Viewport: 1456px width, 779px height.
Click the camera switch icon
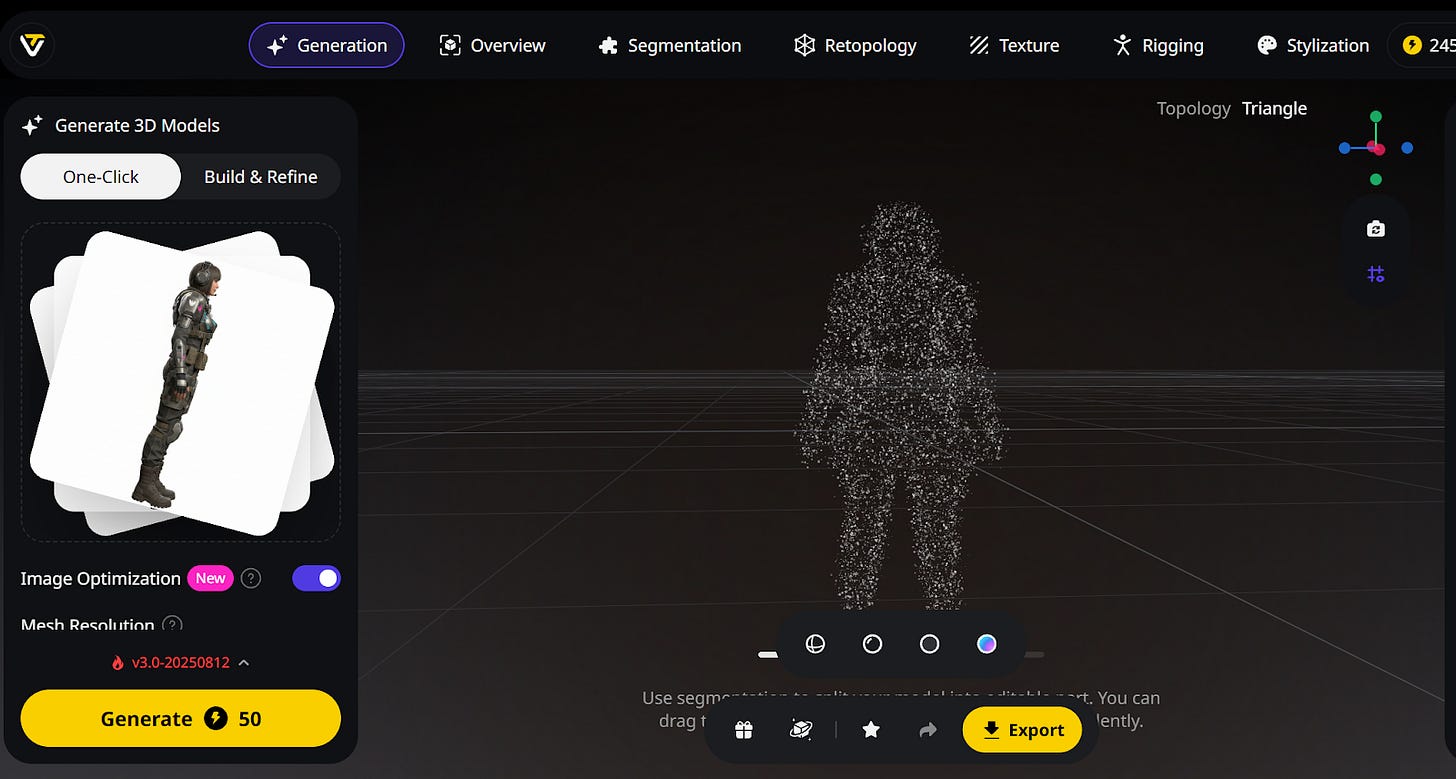[x=1376, y=229]
